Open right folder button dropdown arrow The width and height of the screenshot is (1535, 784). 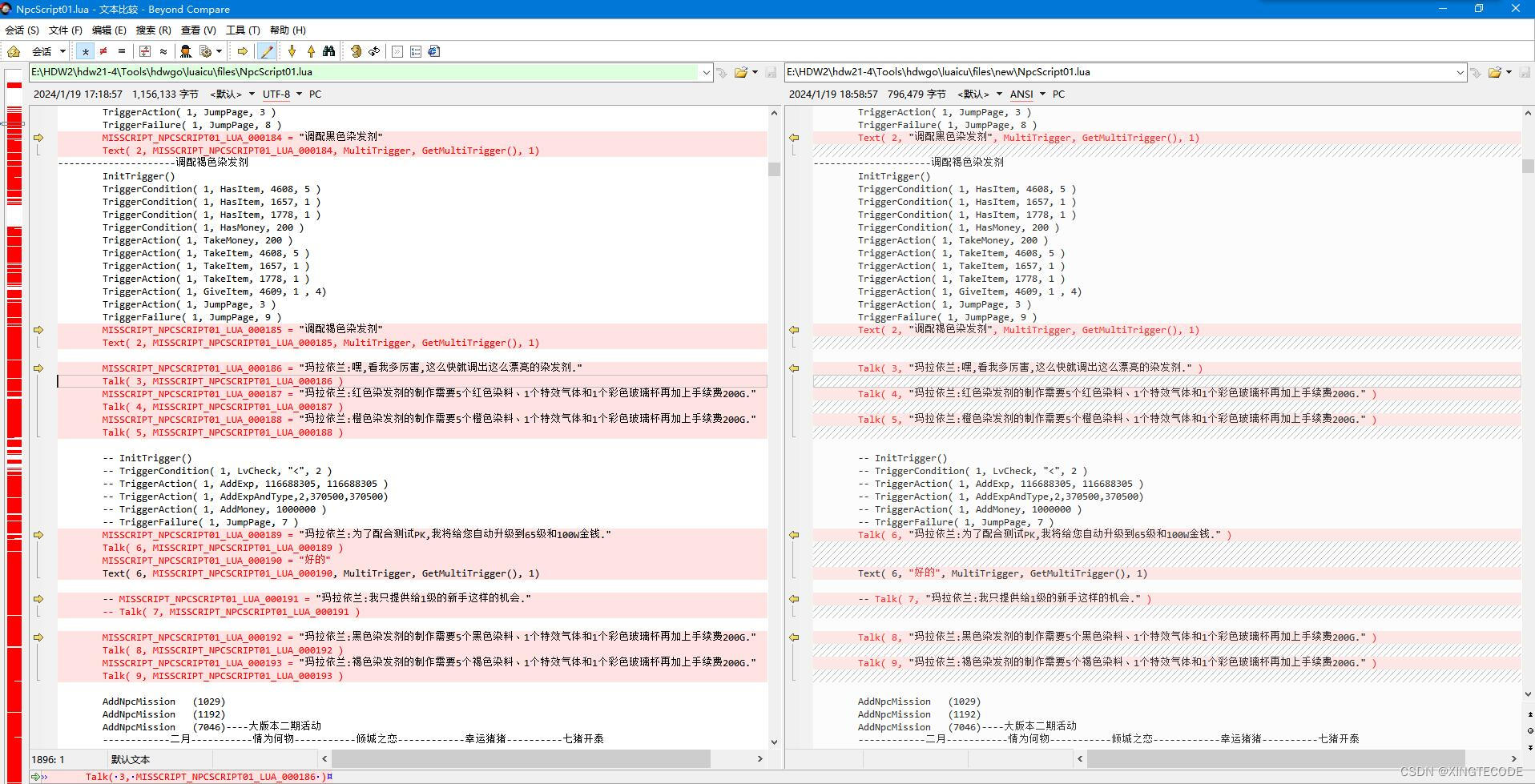1509,72
